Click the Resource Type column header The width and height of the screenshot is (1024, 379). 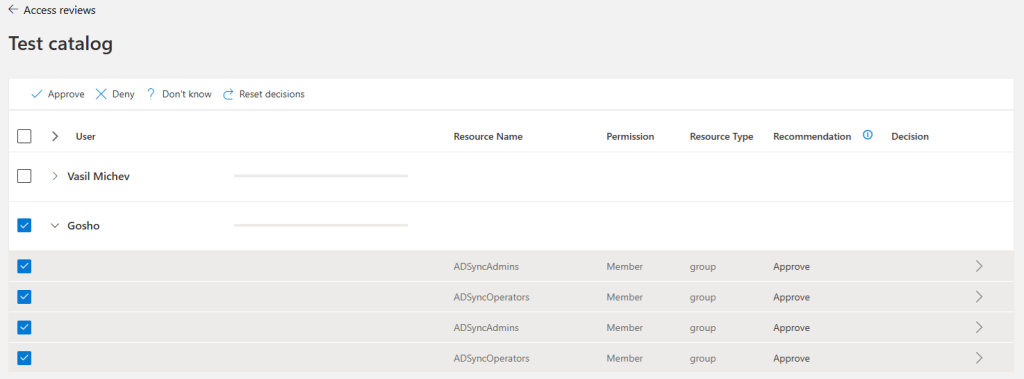(721, 137)
